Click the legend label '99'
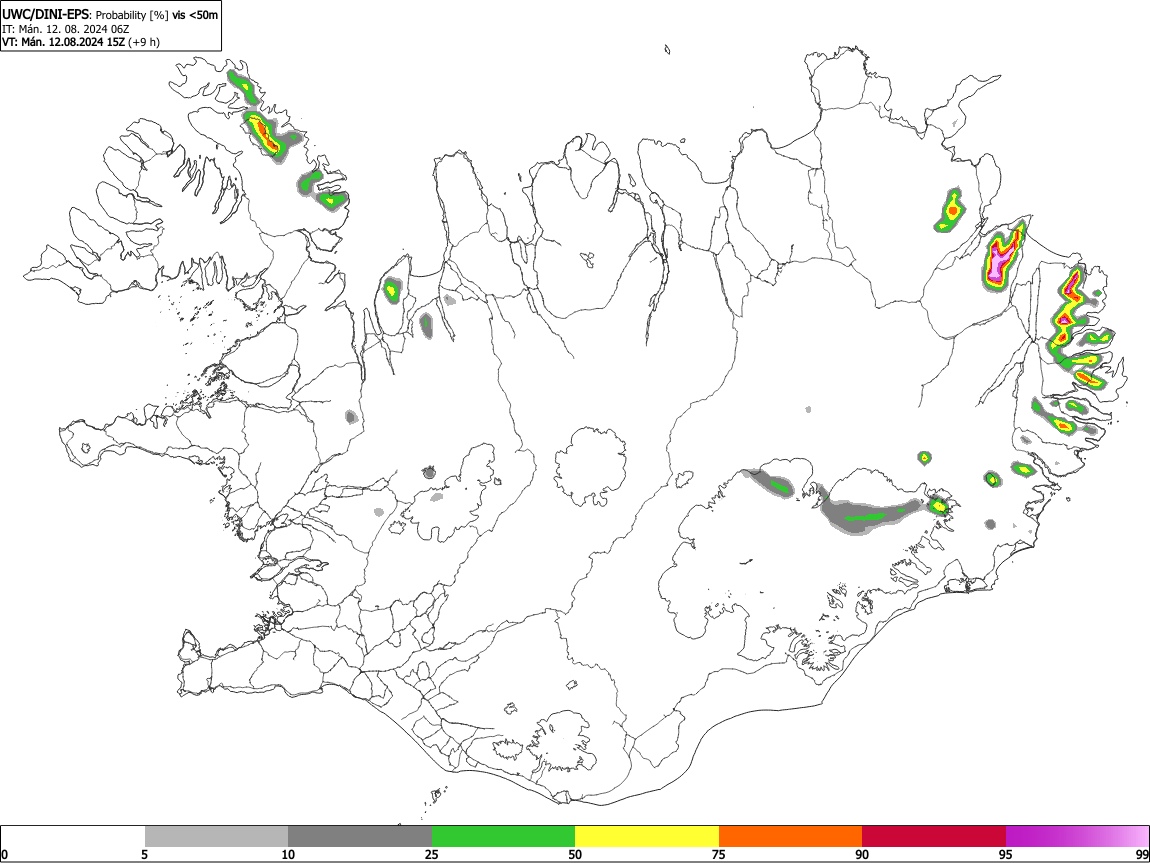This screenshot has height=863, width=1150. (x=1141, y=854)
